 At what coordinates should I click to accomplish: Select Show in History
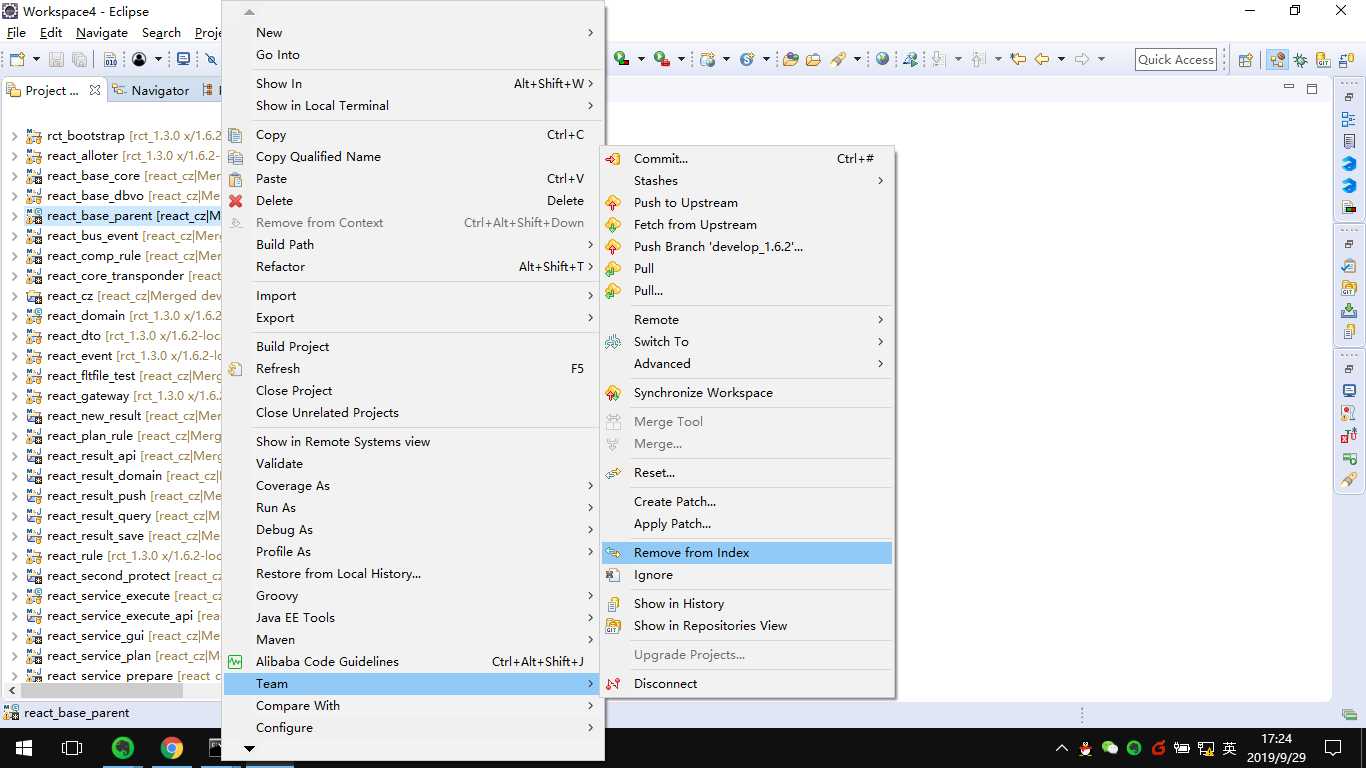746,604
